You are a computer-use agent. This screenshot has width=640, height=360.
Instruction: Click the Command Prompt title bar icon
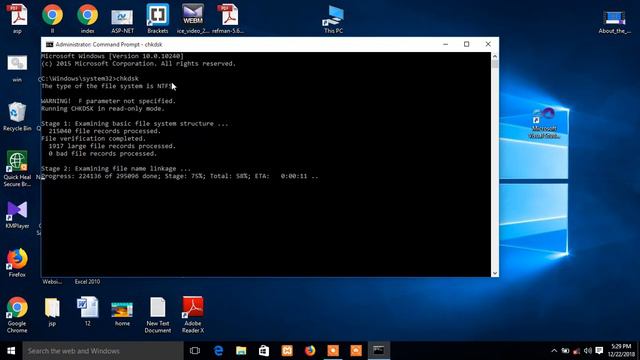pos(49,44)
